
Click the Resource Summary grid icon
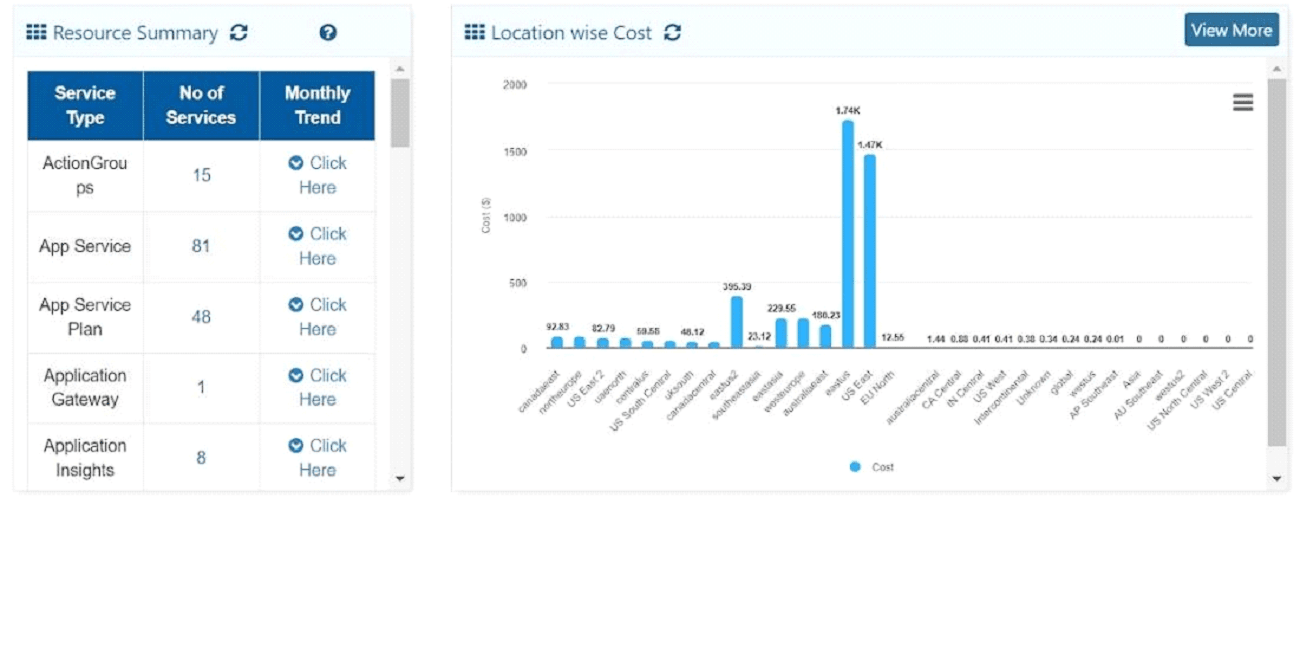(x=37, y=33)
